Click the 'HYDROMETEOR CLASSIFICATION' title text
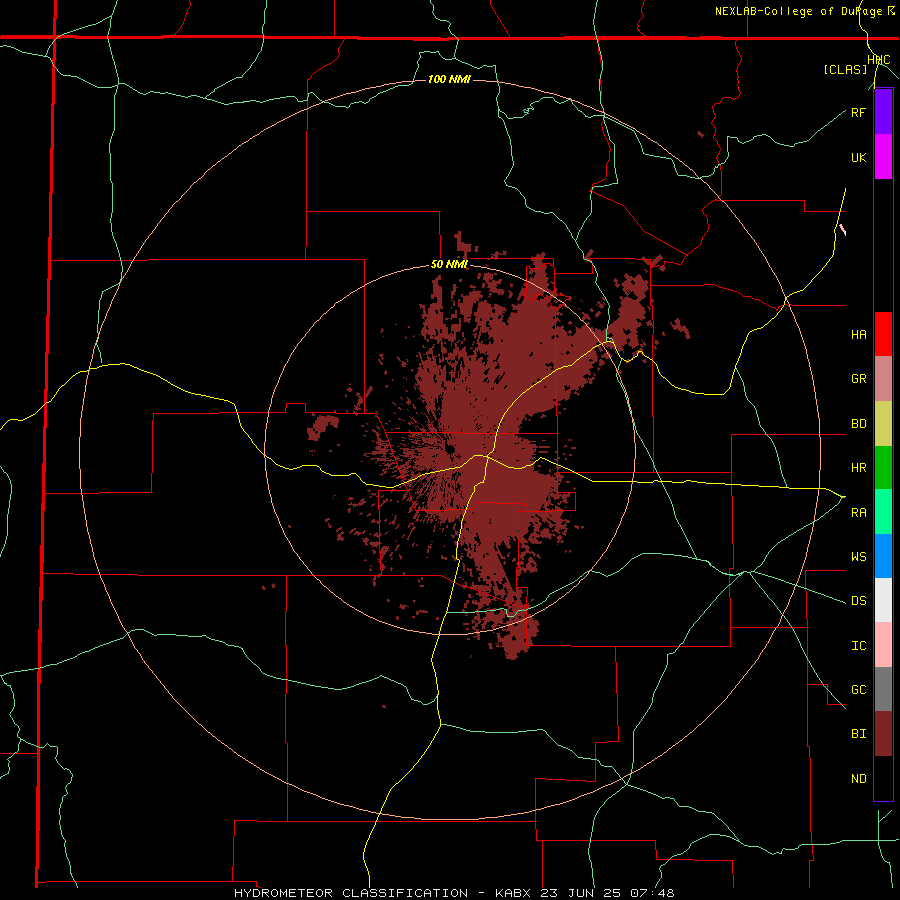The width and height of the screenshot is (900, 900). pyautogui.click(x=351, y=893)
